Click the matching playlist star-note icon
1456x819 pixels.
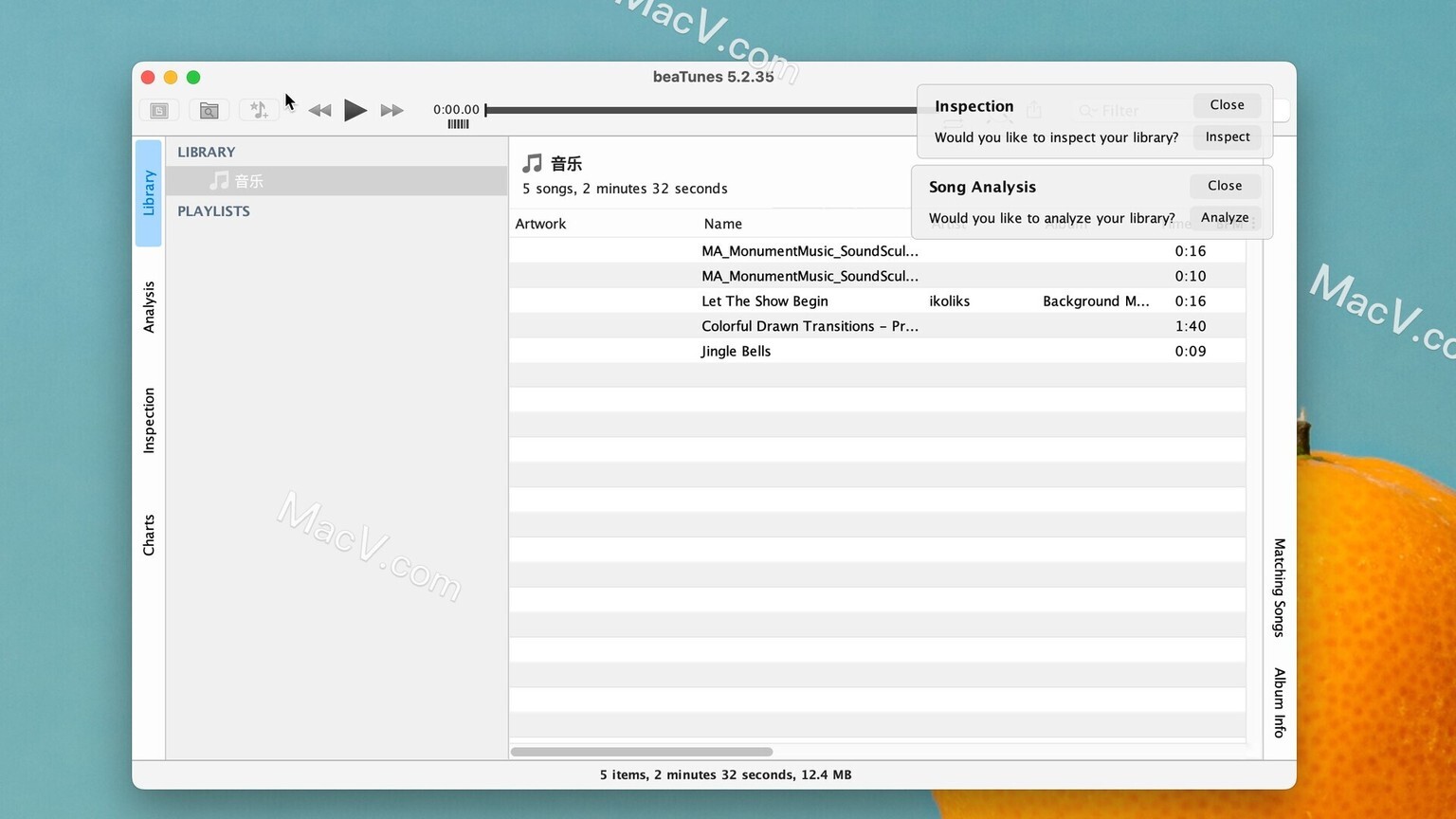tap(258, 111)
